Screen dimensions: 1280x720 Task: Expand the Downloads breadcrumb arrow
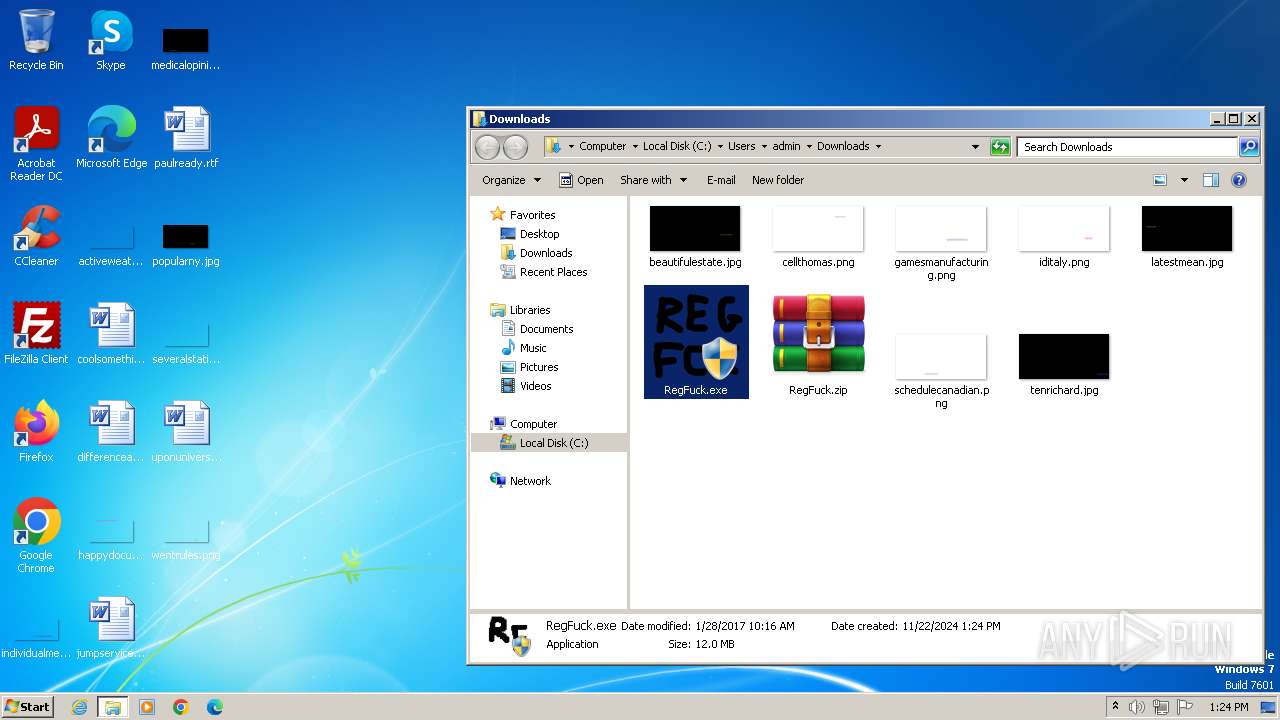pyautogui.click(x=878, y=146)
